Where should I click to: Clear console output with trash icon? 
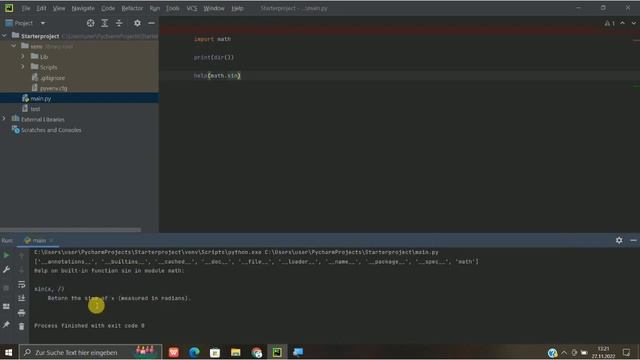coord(22,326)
